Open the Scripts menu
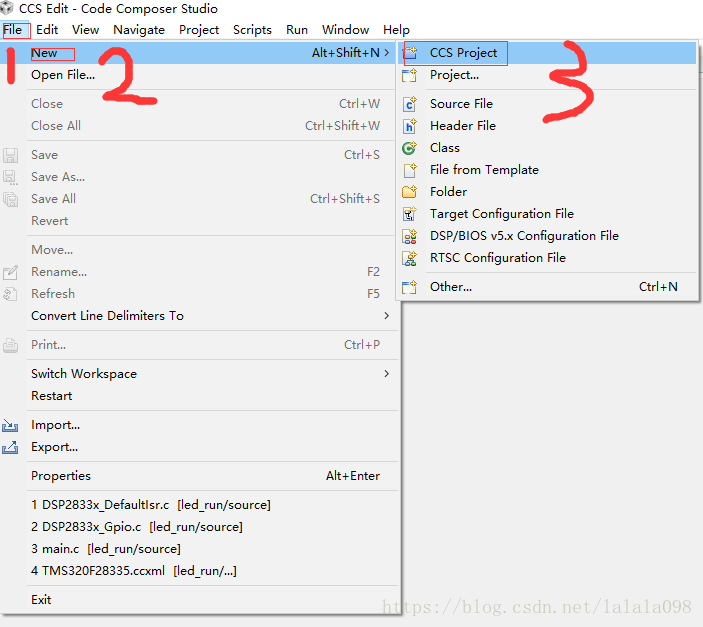This screenshot has width=703, height=627. tap(252, 30)
